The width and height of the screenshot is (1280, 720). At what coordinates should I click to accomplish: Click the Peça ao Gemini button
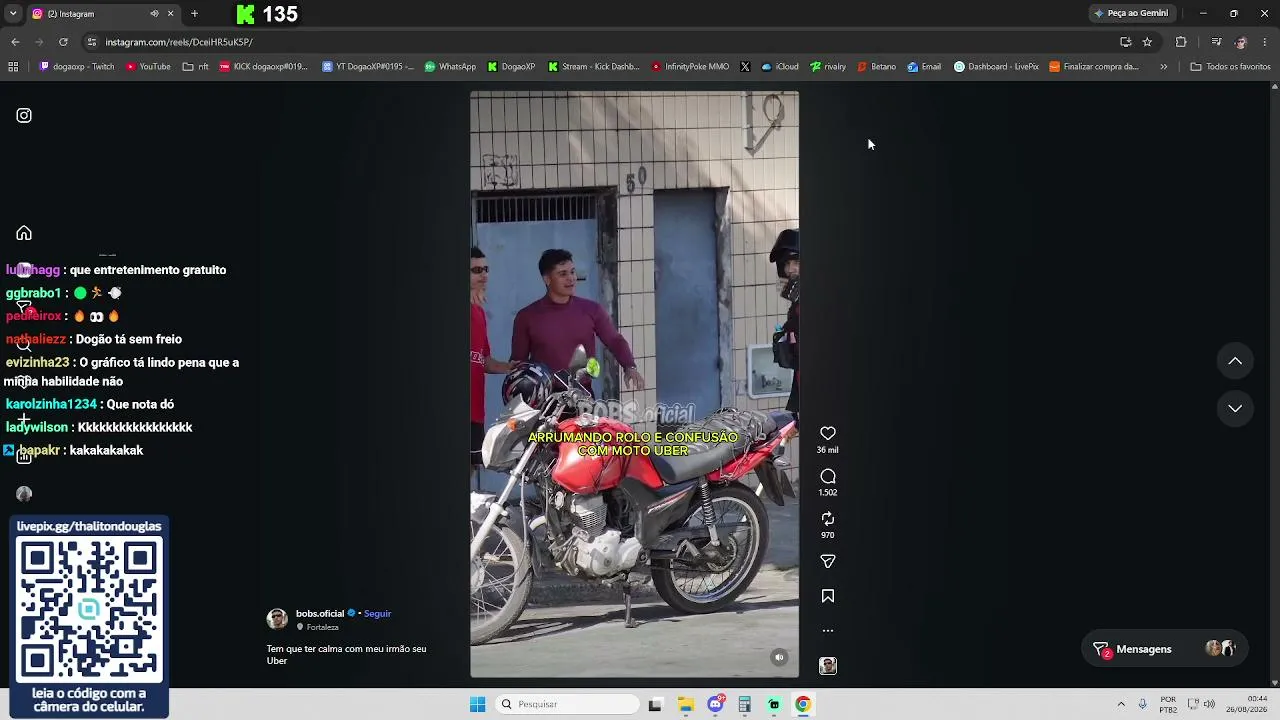tap(1131, 14)
